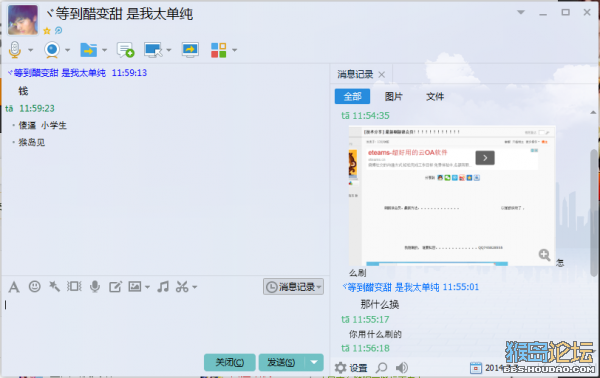Click the magic emoticon wand icon
Screen dimensions: 600x378
pyautogui.click(x=54, y=286)
